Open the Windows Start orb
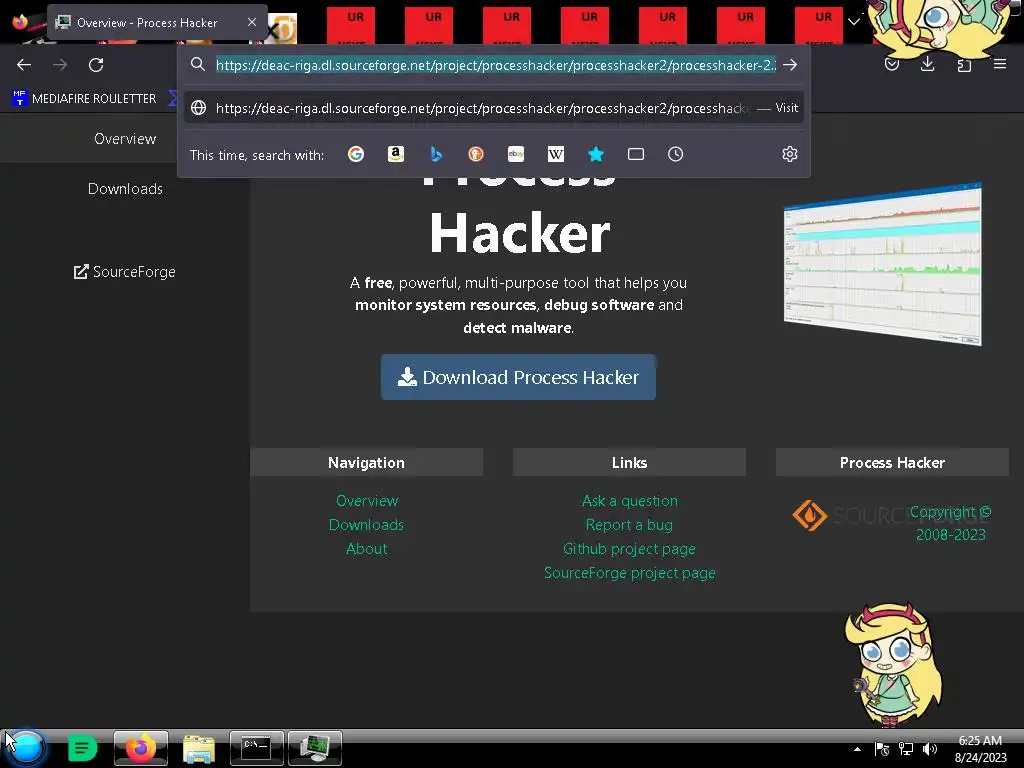The image size is (1024, 768). (x=27, y=748)
